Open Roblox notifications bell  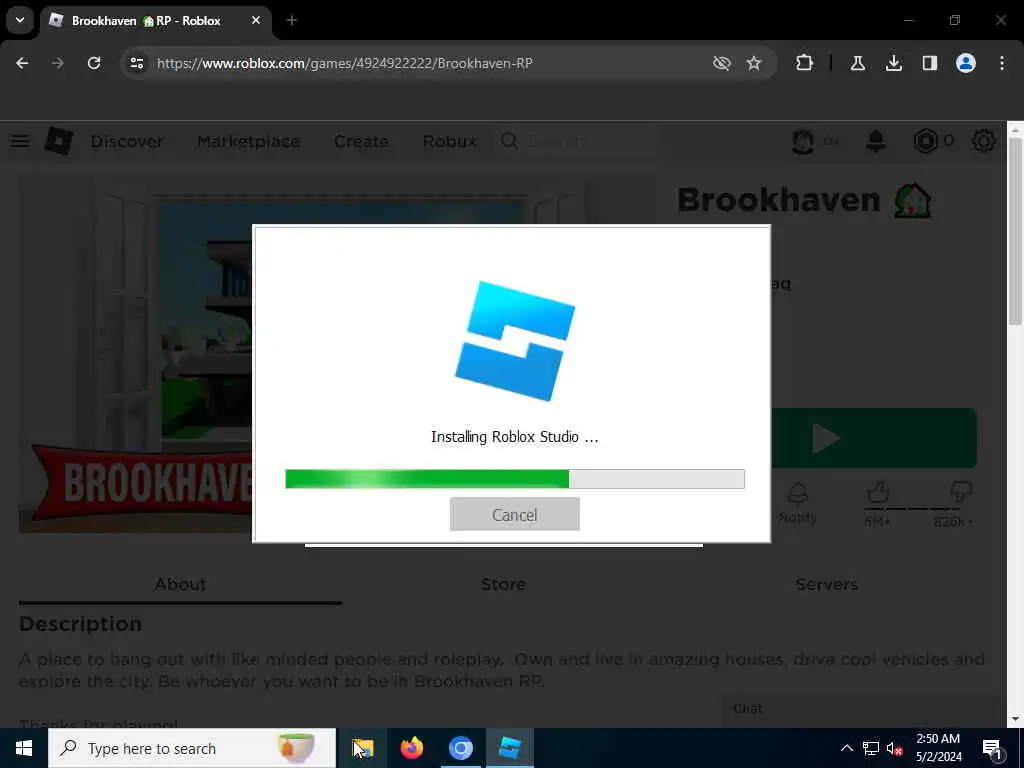876,141
